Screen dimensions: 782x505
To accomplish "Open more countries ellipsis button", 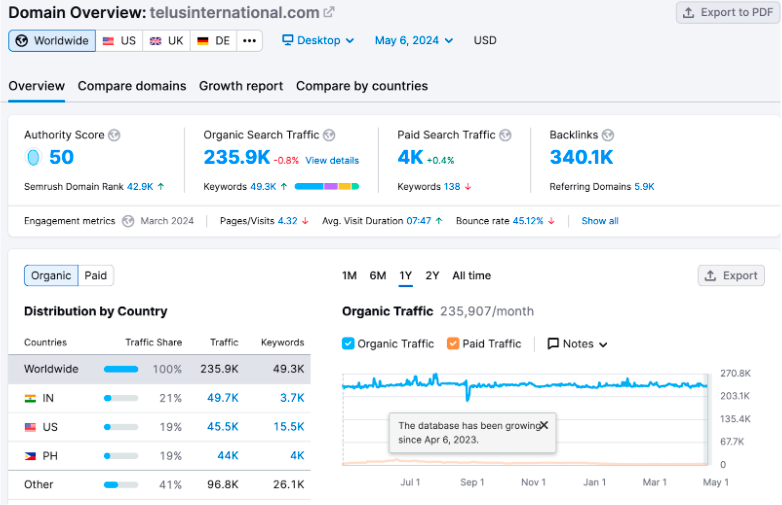I will click(249, 40).
